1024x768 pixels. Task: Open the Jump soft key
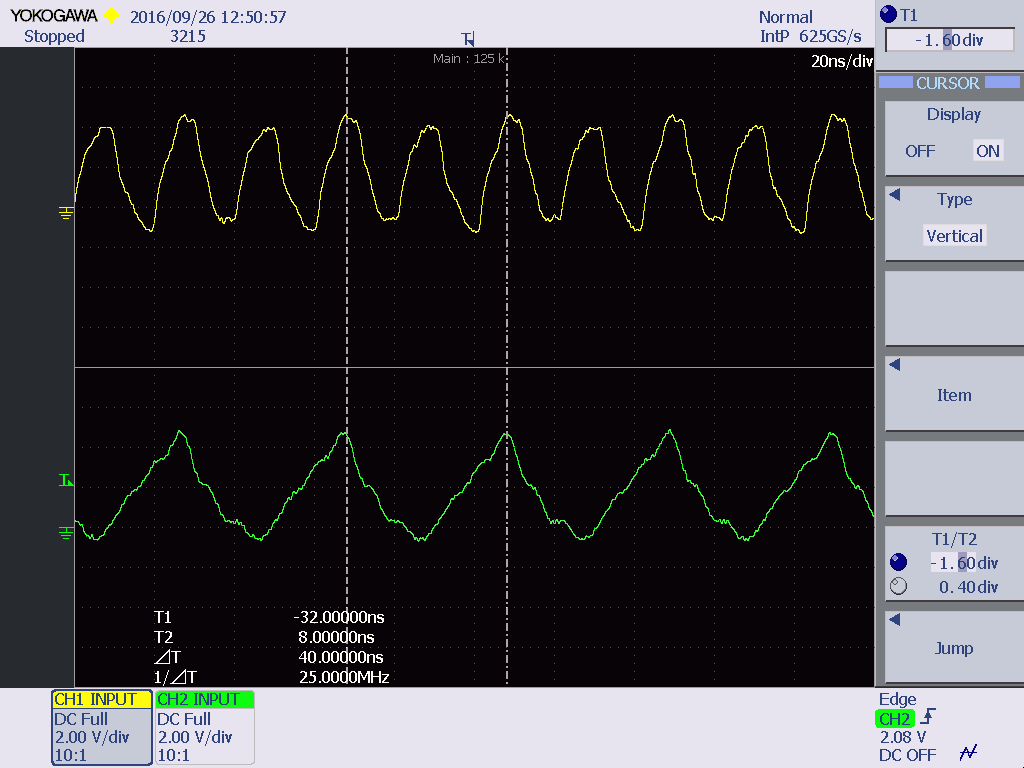tap(954, 648)
